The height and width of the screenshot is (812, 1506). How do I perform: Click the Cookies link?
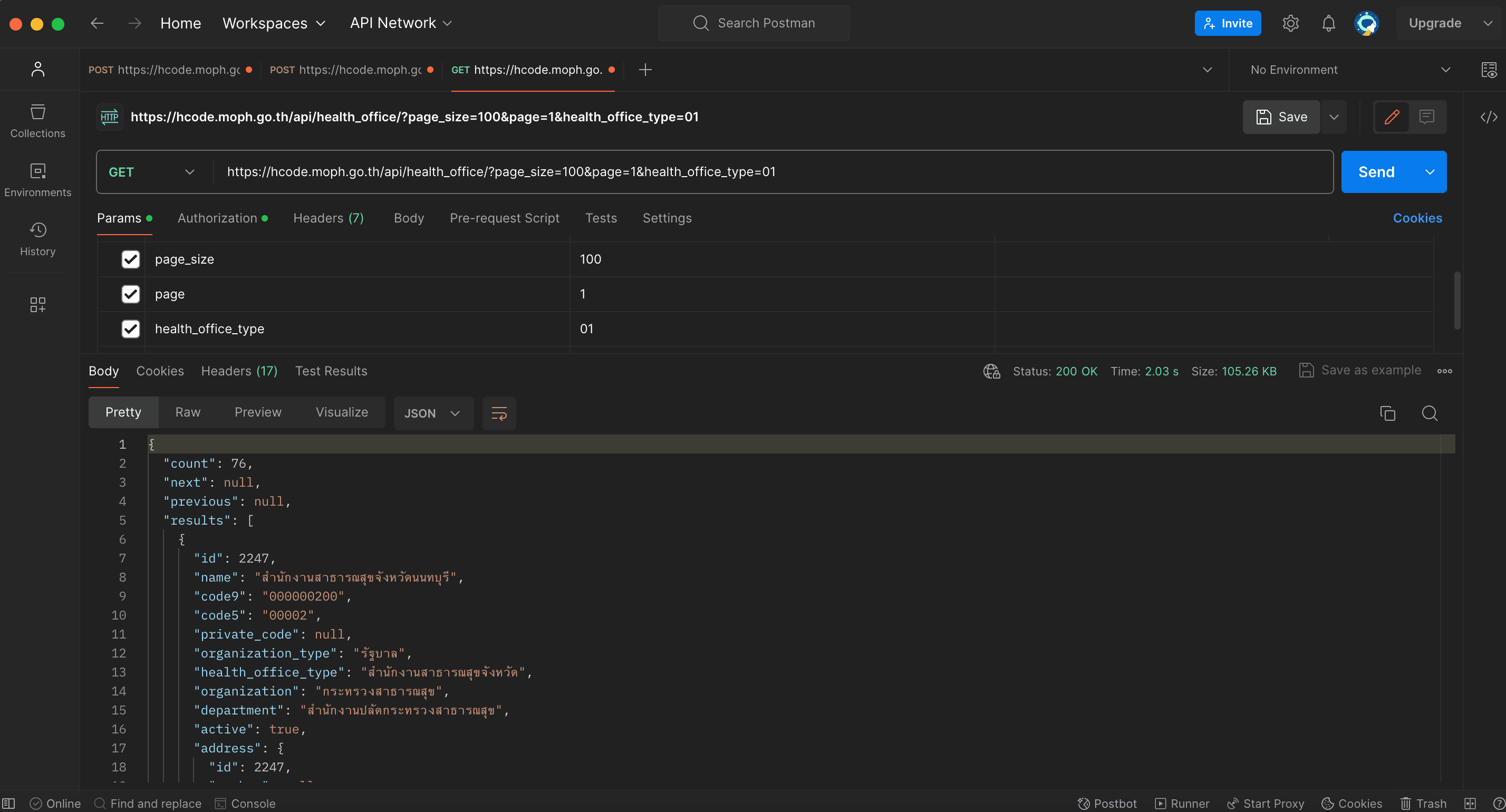(1417, 218)
